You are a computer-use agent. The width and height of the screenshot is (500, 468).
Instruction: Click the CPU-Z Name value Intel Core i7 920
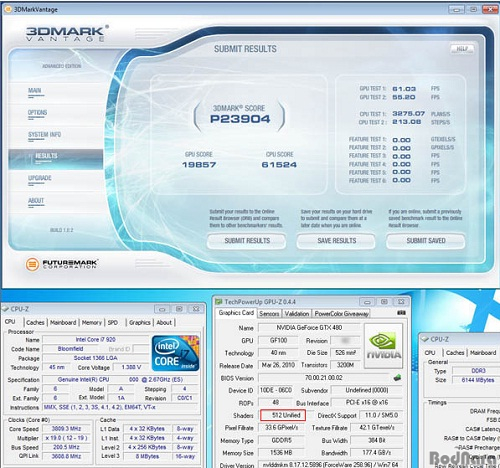coord(95,340)
